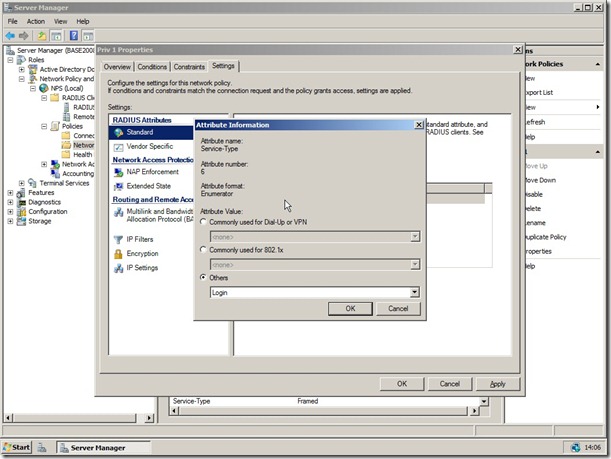
Task: Open the Dial-Up or VPN value dropdown
Action: click(x=415, y=237)
